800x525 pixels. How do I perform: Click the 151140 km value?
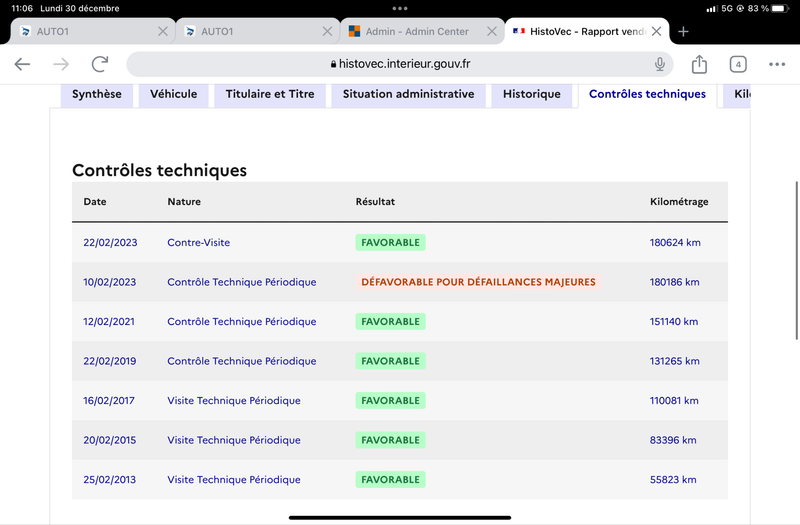tap(674, 321)
